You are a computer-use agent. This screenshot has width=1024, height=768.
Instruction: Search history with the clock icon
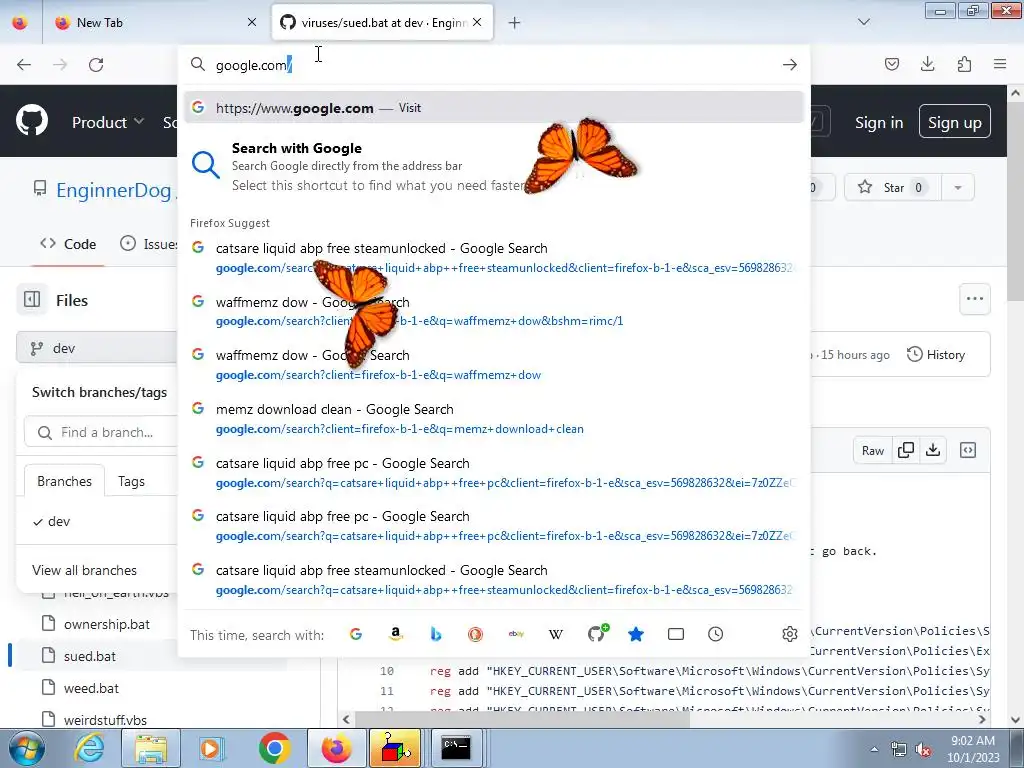pos(716,634)
